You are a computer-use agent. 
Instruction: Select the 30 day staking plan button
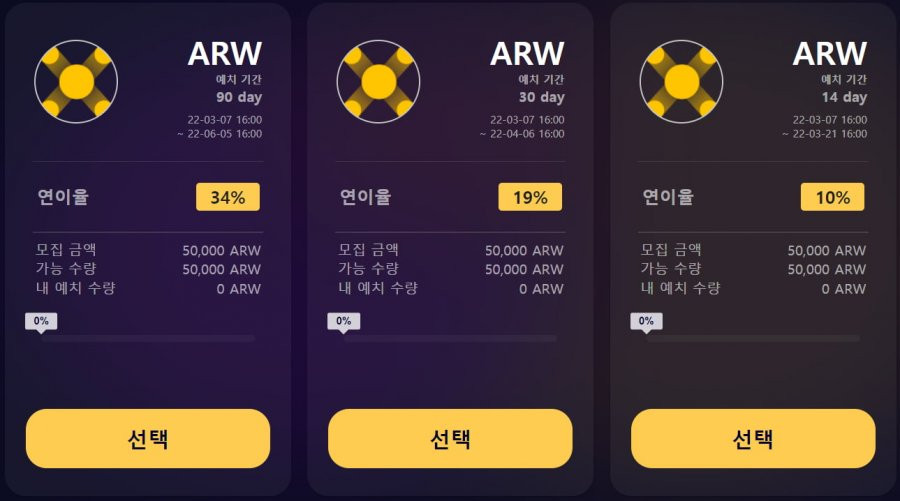[x=451, y=438]
